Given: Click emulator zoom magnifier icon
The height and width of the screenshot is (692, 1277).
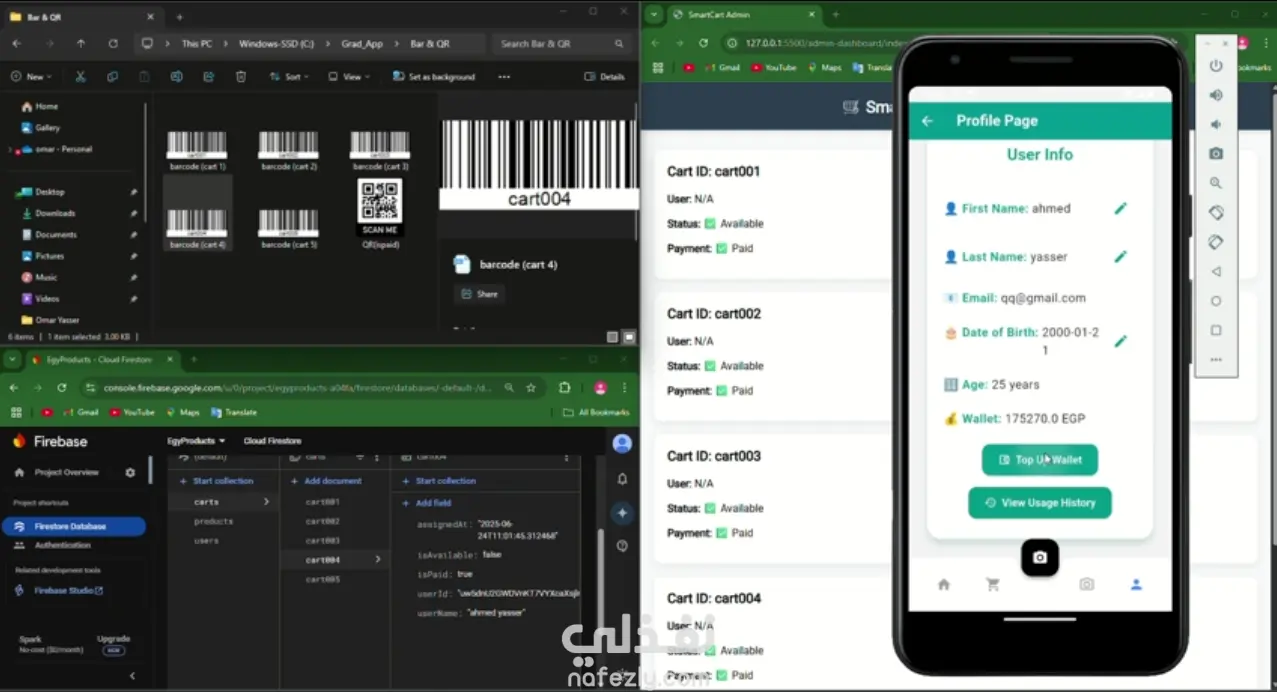Looking at the screenshot, I should pyautogui.click(x=1216, y=183).
